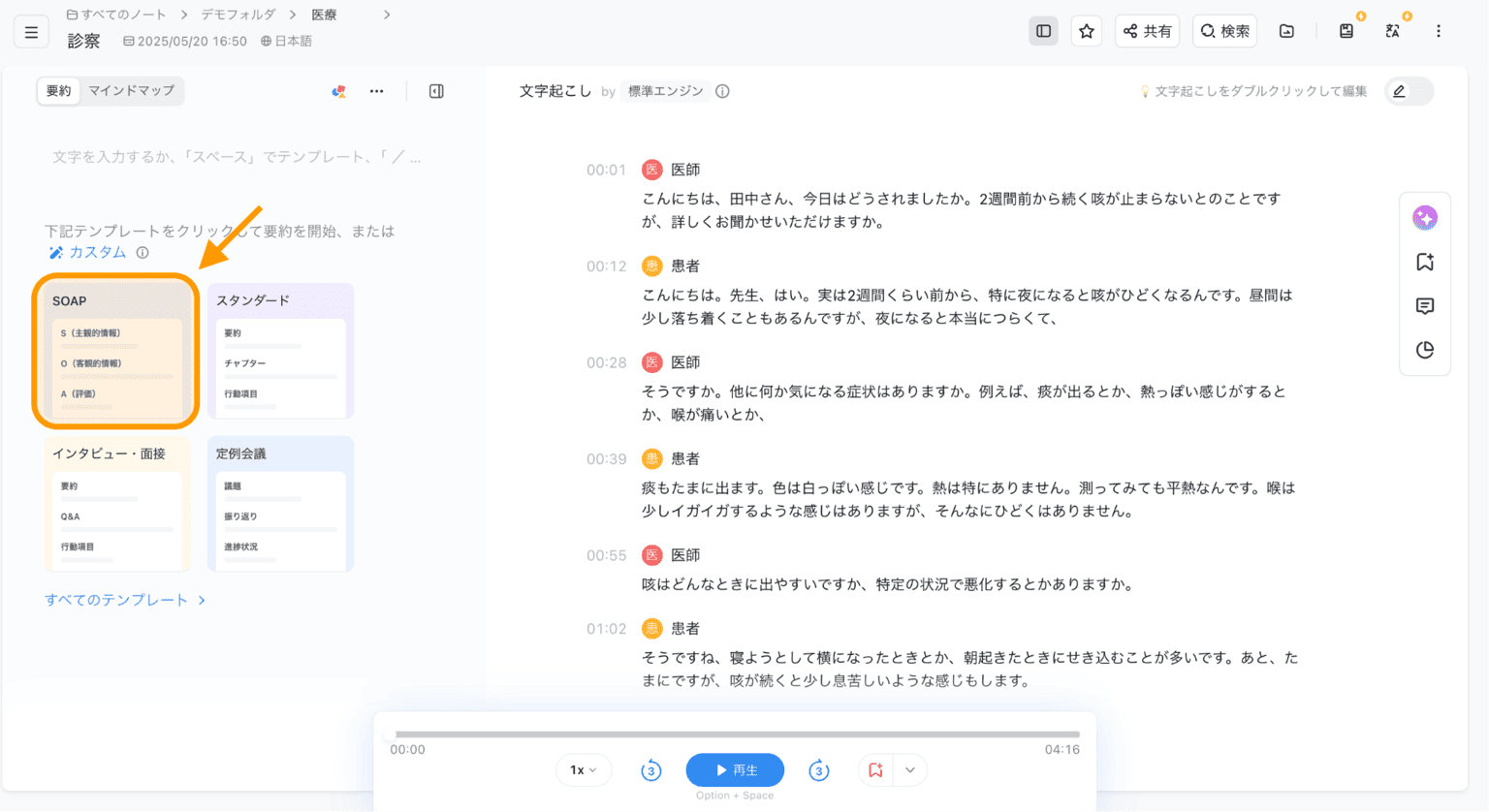Image resolution: width=1489 pixels, height=812 pixels.
Task: Choose the 定例会議 template card
Action: 280,504
